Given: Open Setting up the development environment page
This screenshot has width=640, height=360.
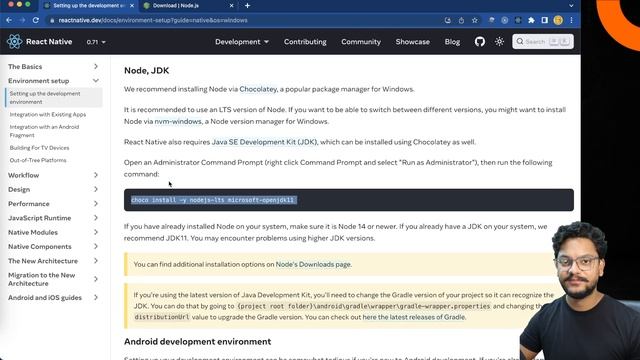Looking at the screenshot, I should tap(54, 98).
